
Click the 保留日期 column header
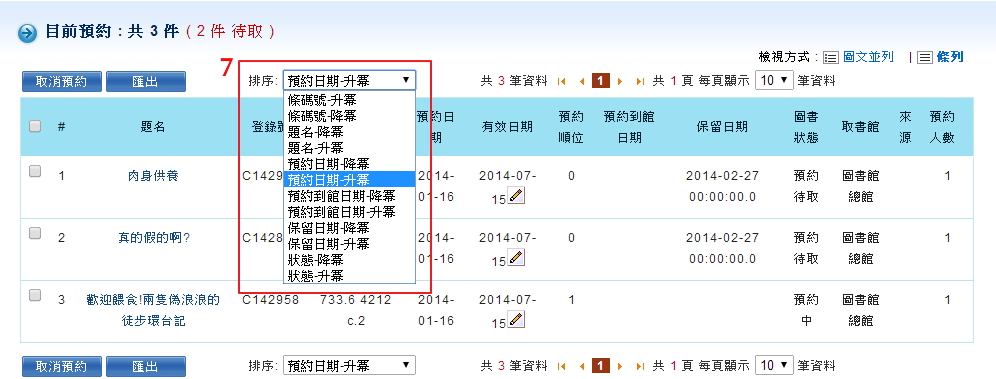click(x=722, y=126)
